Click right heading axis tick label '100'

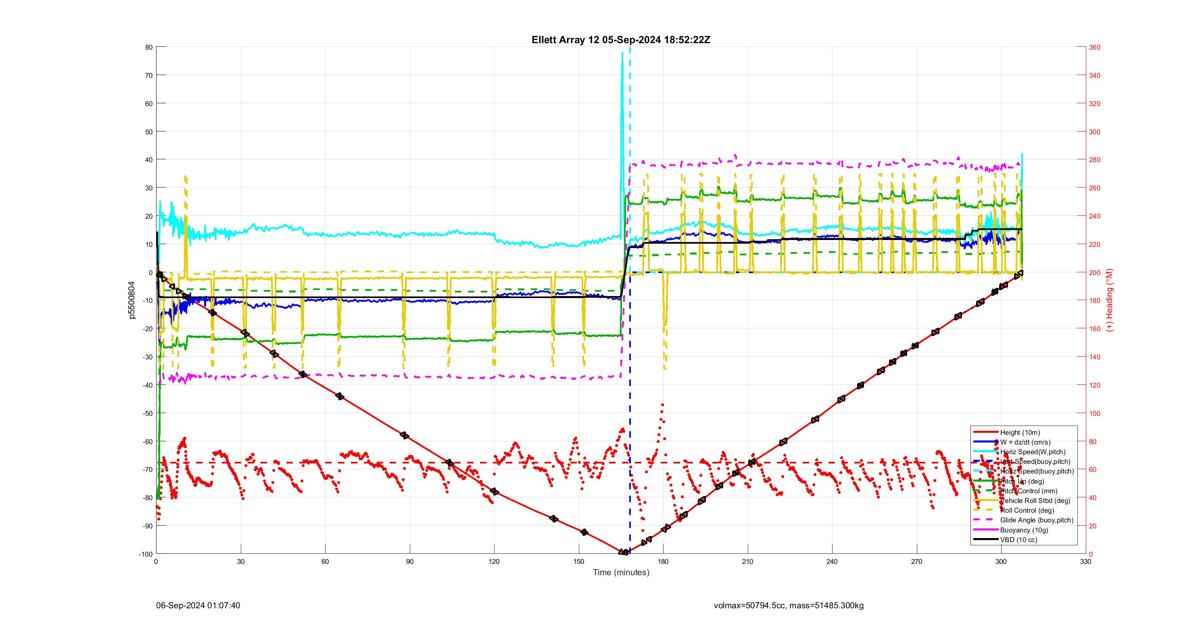tap(1095, 413)
